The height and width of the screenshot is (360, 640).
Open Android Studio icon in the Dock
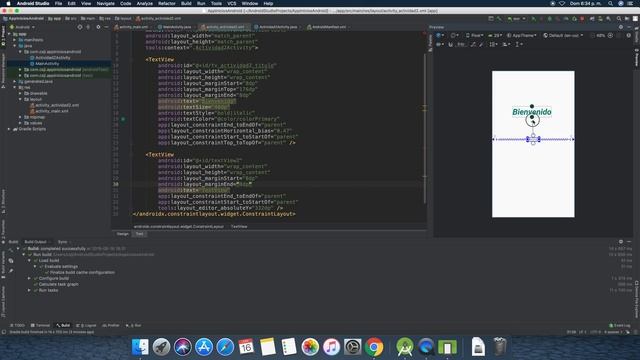pyautogui.click(x=404, y=347)
